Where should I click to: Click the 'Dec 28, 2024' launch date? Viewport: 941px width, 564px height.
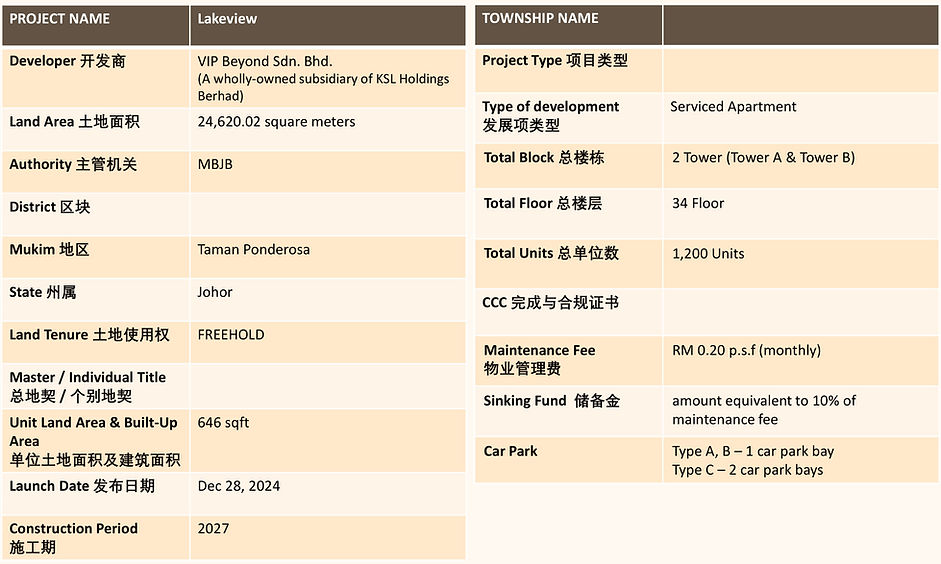[238, 486]
